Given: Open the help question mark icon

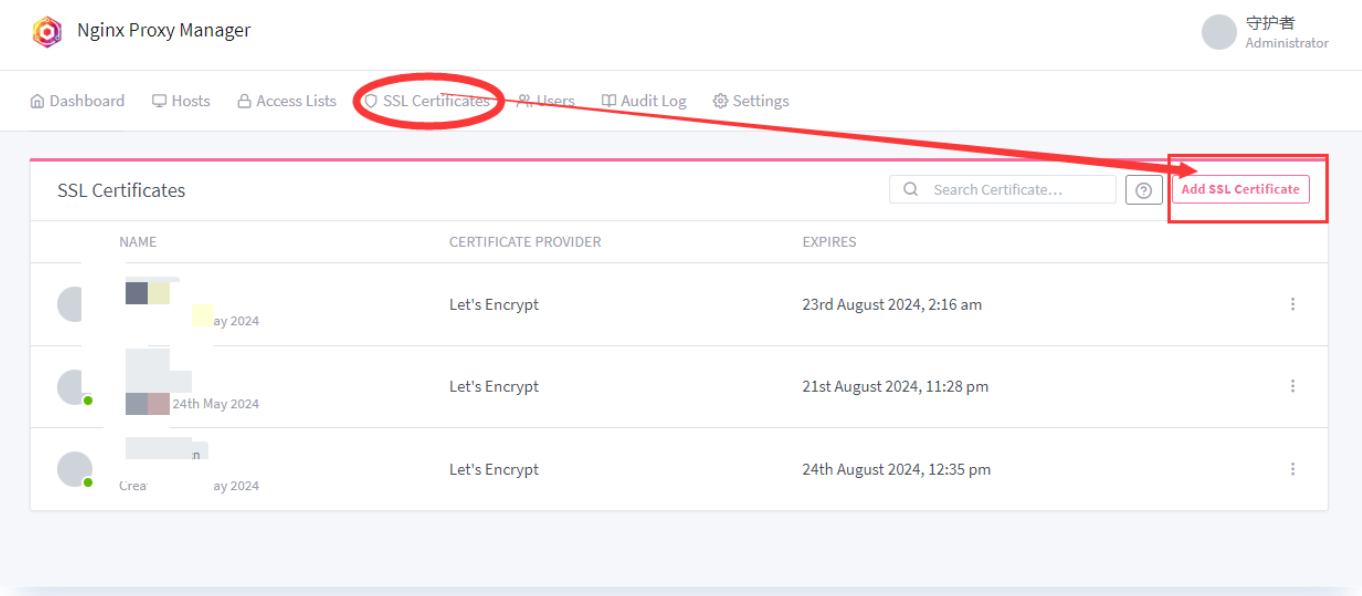Looking at the screenshot, I should tap(1143, 190).
